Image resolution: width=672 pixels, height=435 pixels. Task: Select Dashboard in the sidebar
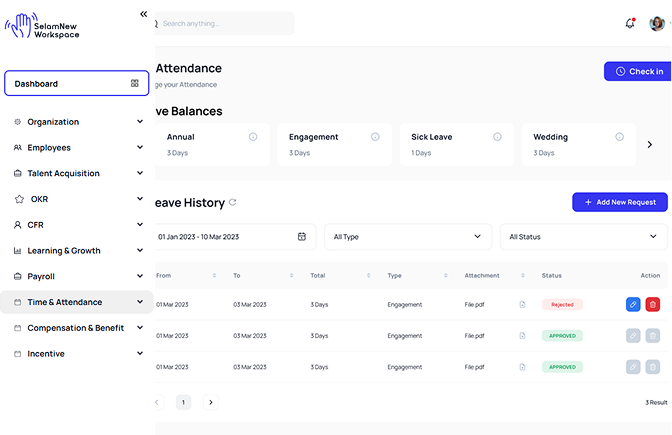[x=76, y=84]
